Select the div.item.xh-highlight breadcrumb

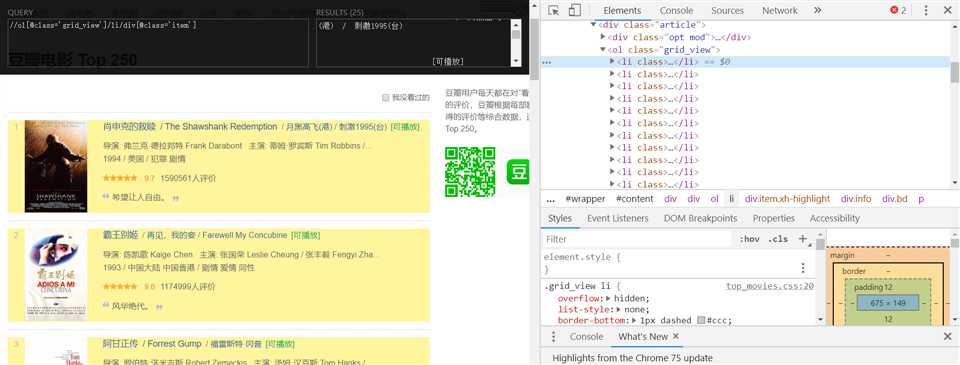coord(787,199)
